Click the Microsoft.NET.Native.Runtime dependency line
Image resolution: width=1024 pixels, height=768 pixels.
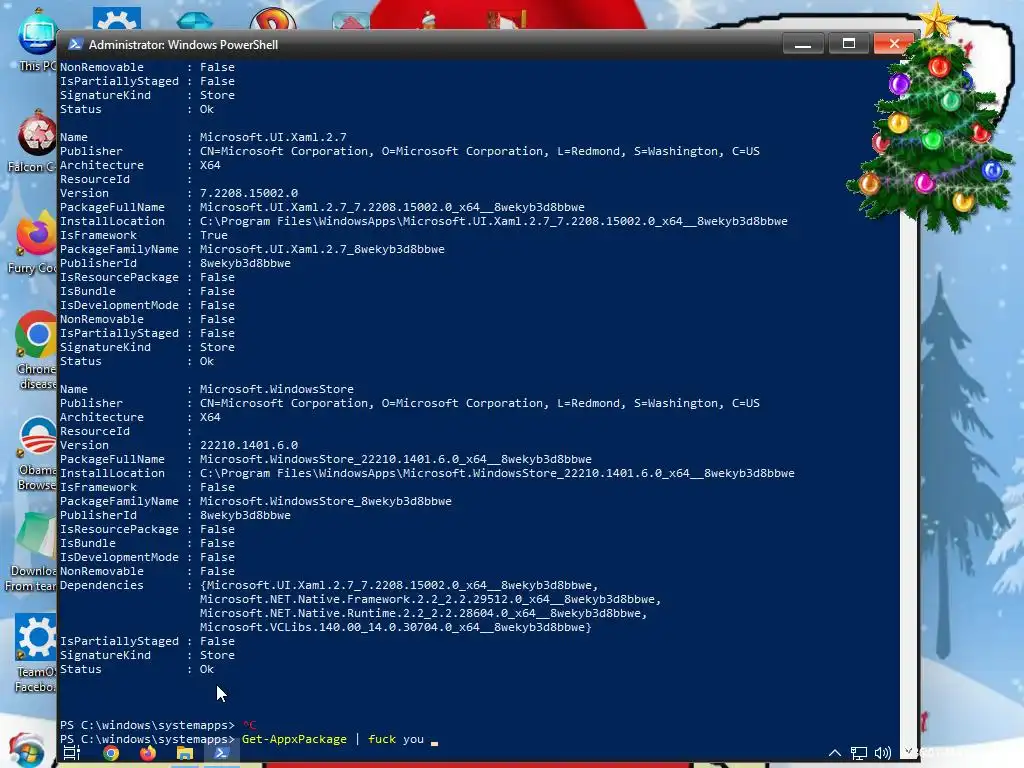(x=423, y=613)
